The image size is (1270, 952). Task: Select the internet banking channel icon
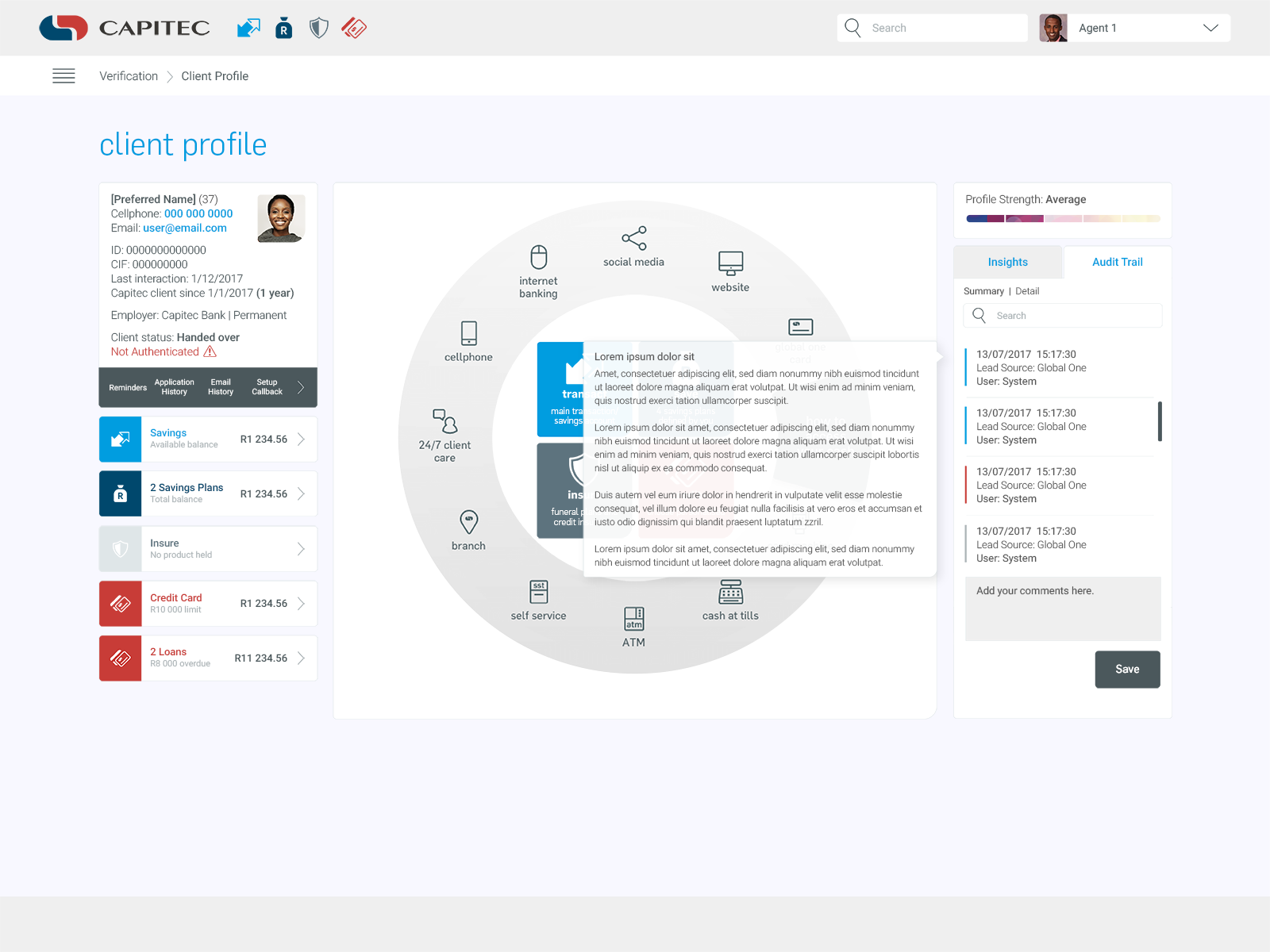pos(539,257)
